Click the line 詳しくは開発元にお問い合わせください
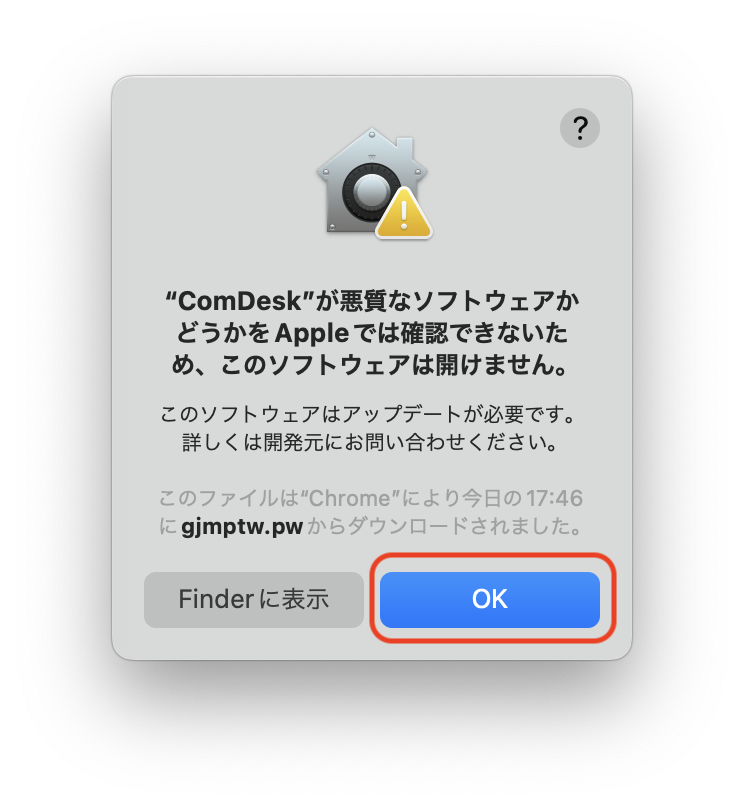Screen dimensions: 744x808 click(370, 443)
